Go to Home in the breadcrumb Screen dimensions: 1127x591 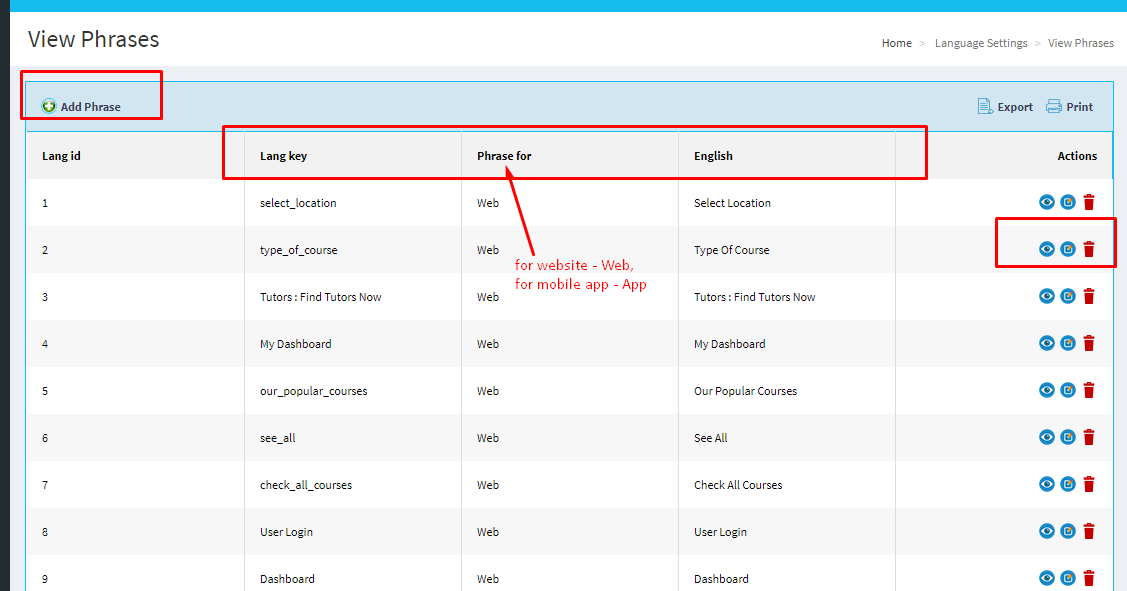click(896, 43)
